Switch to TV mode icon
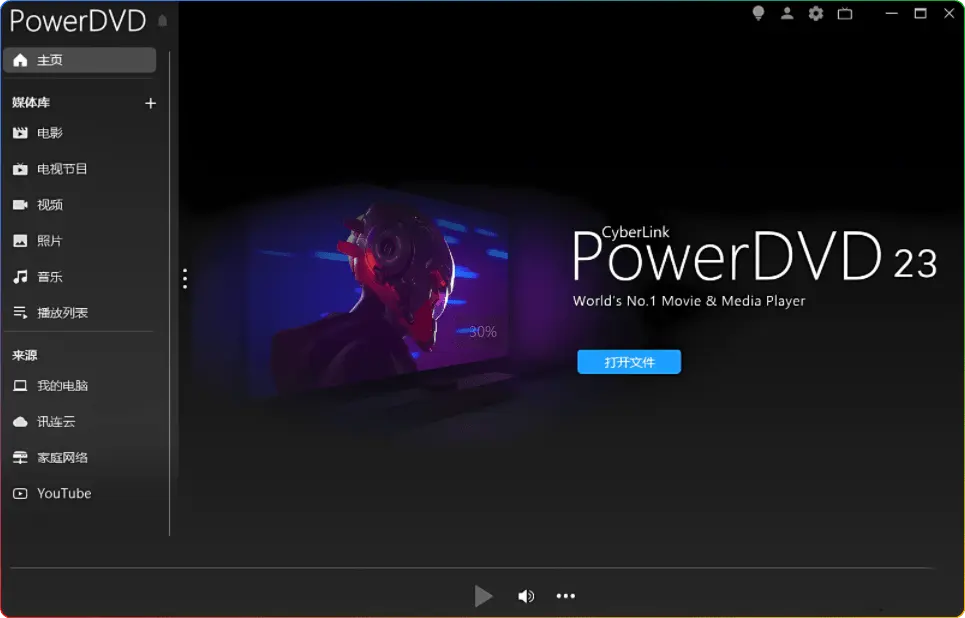 pyautogui.click(x=845, y=14)
